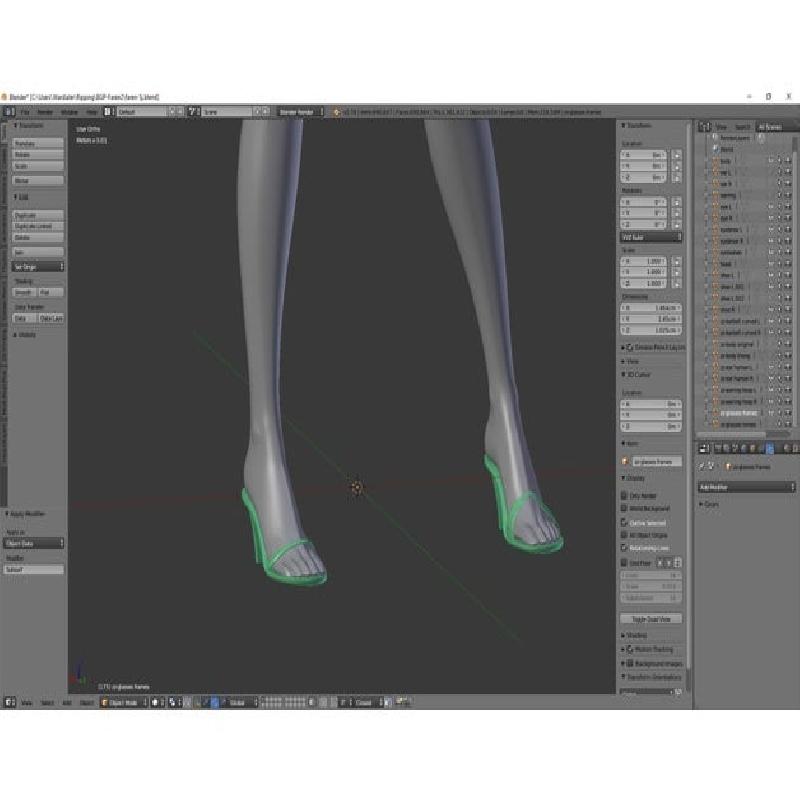The height and width of the screenshot is (800, 800).
Task: Open the Blender Render engine dropdown
Action: 300,112
